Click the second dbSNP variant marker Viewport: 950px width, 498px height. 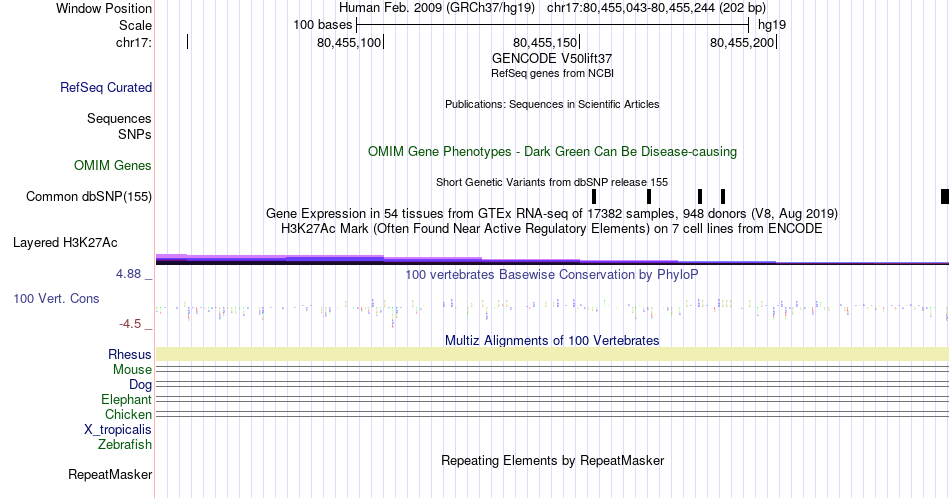pos(649,196)
